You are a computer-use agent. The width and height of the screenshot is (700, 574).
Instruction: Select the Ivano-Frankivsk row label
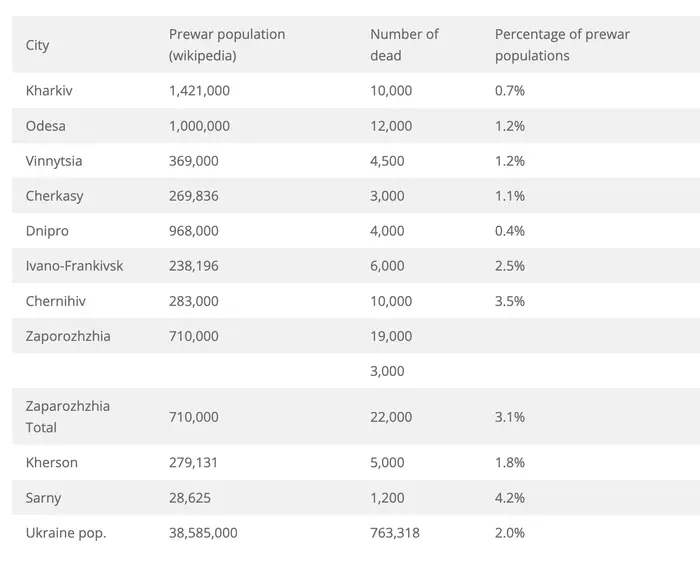click(x=75, y=266)
